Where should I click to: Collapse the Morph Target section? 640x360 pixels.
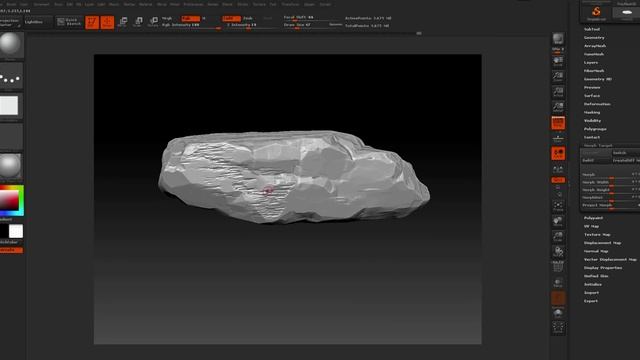pyautogui.click(x=598, y=145)
